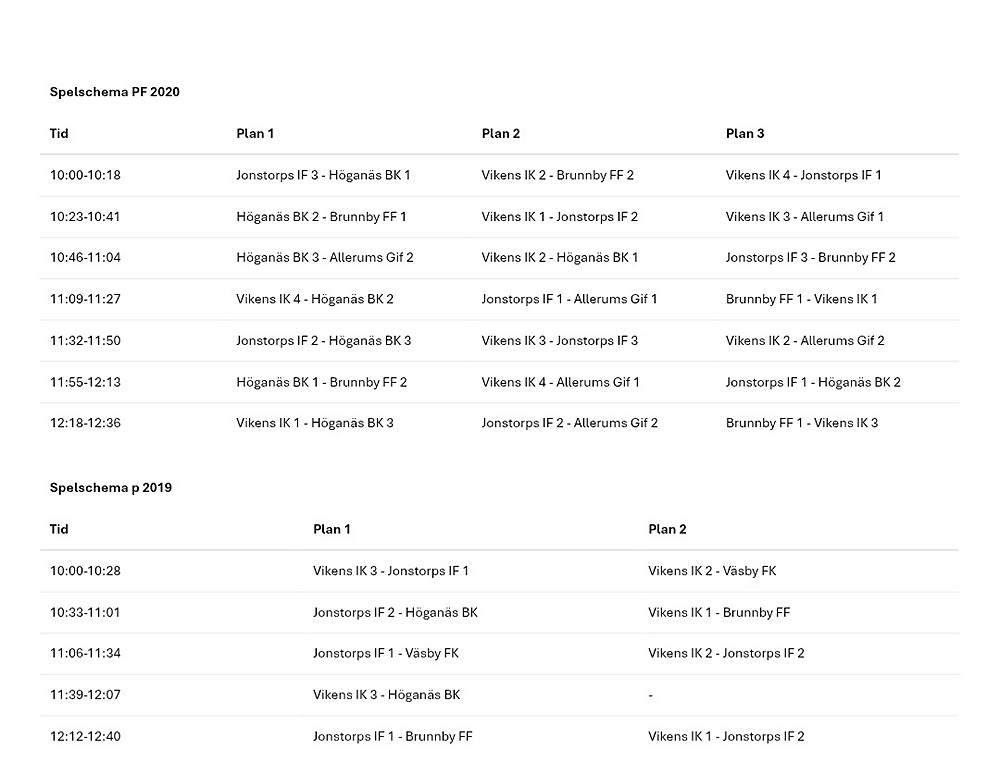Screen dimensions: 1000x775
Task: Select match Vikens IK 2 - Allerums Gif 2
Action: click(x=805, y=341)
